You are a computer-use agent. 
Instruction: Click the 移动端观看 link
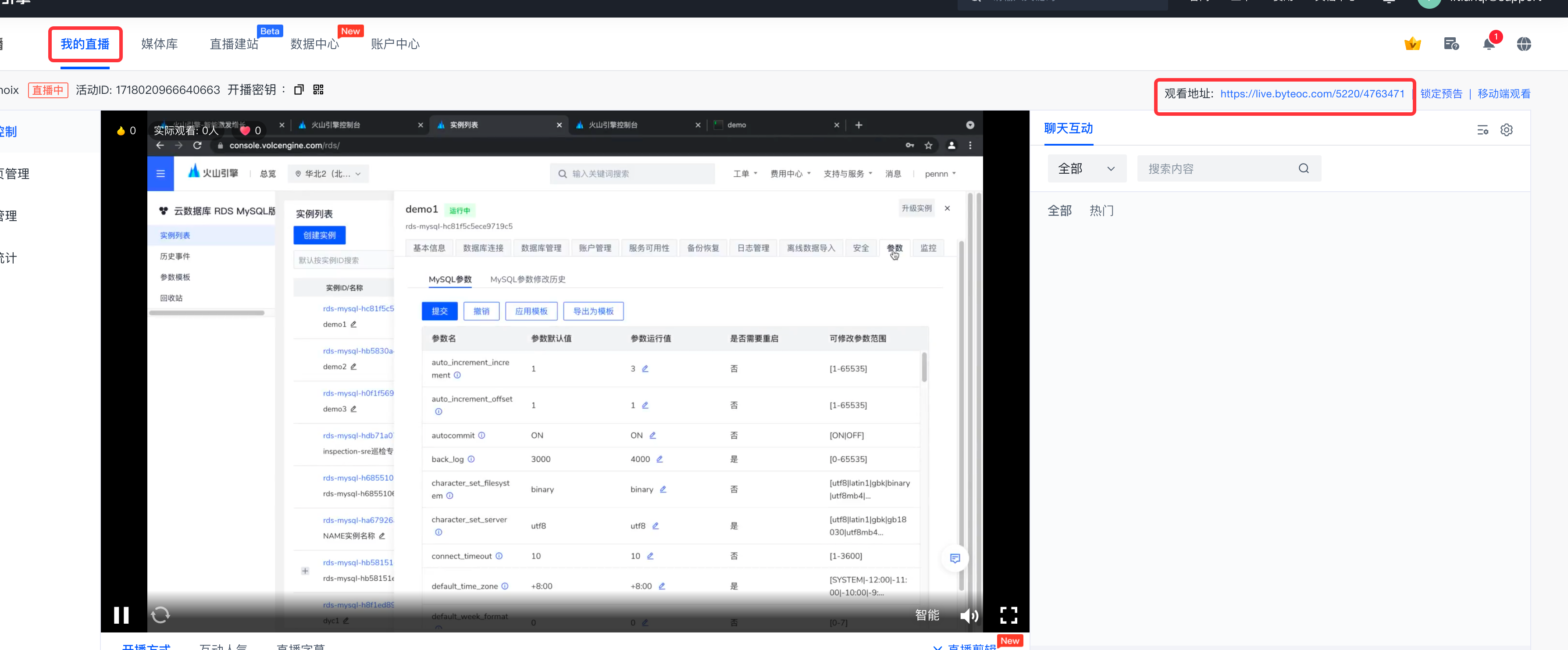tap(1504, 94)
